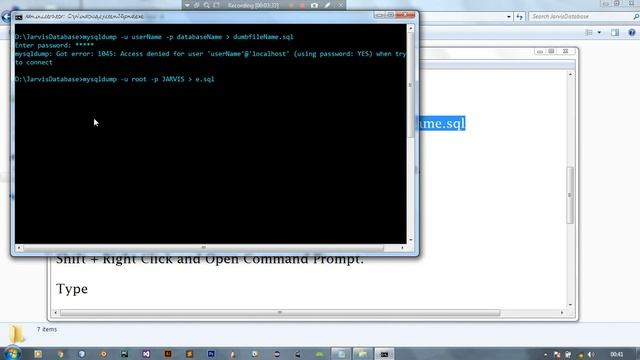The height and width of the screenshot is (360, 640).
Task: Open the volume speaker tray icon
Action: click(x=591, y=355)
